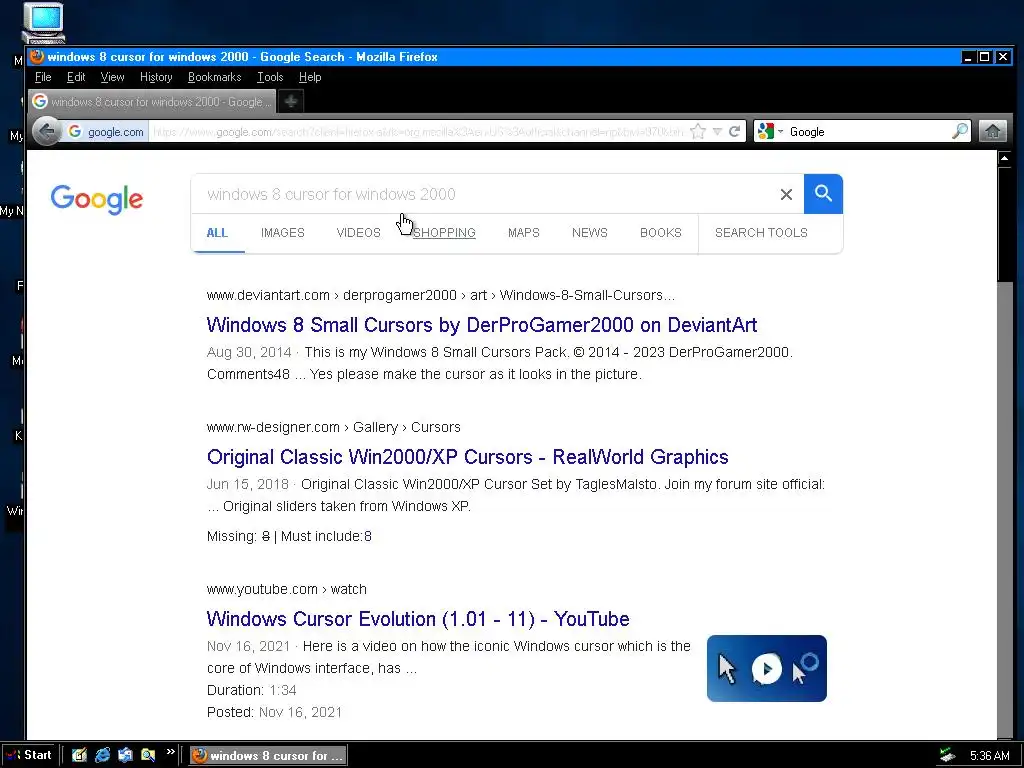Open SEARCH TOOLS options
1024x768 pixels.
pos(761,233)
